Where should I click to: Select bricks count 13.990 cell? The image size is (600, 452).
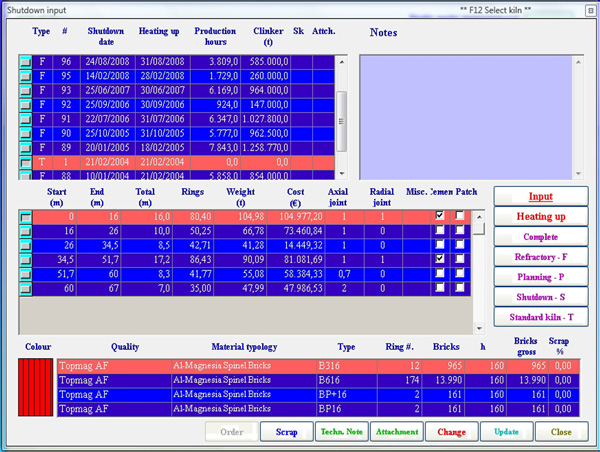pos(443,380)
